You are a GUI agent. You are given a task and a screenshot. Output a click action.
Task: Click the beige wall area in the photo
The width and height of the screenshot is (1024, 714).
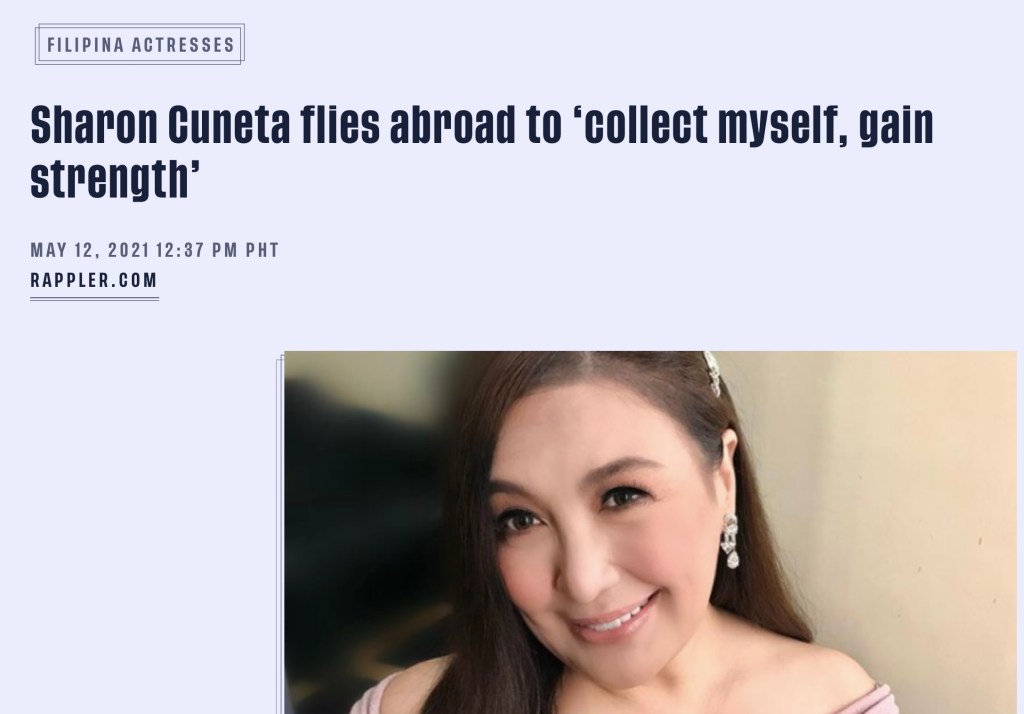[914, 490]
